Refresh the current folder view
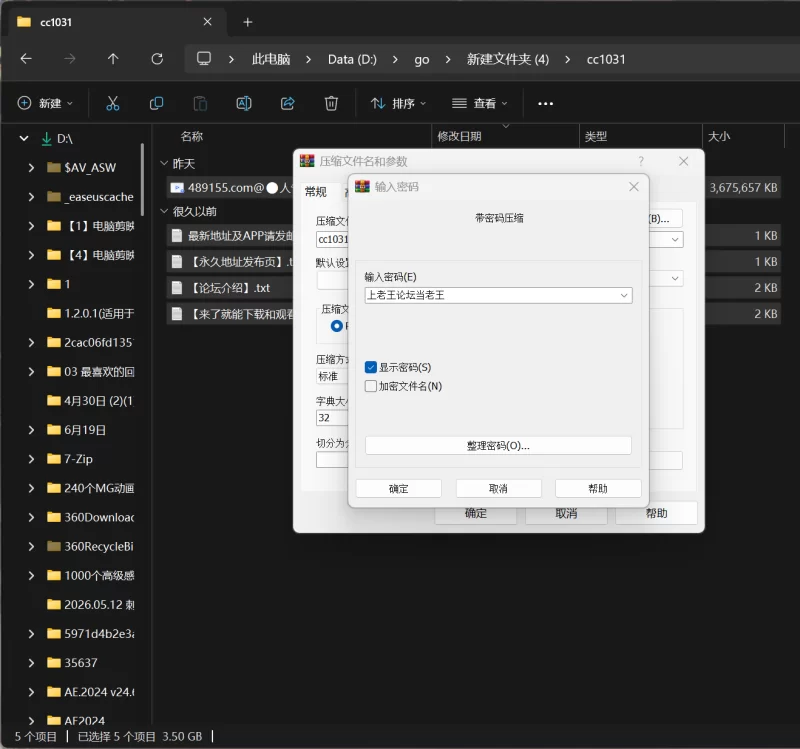 tap(157, 59)
